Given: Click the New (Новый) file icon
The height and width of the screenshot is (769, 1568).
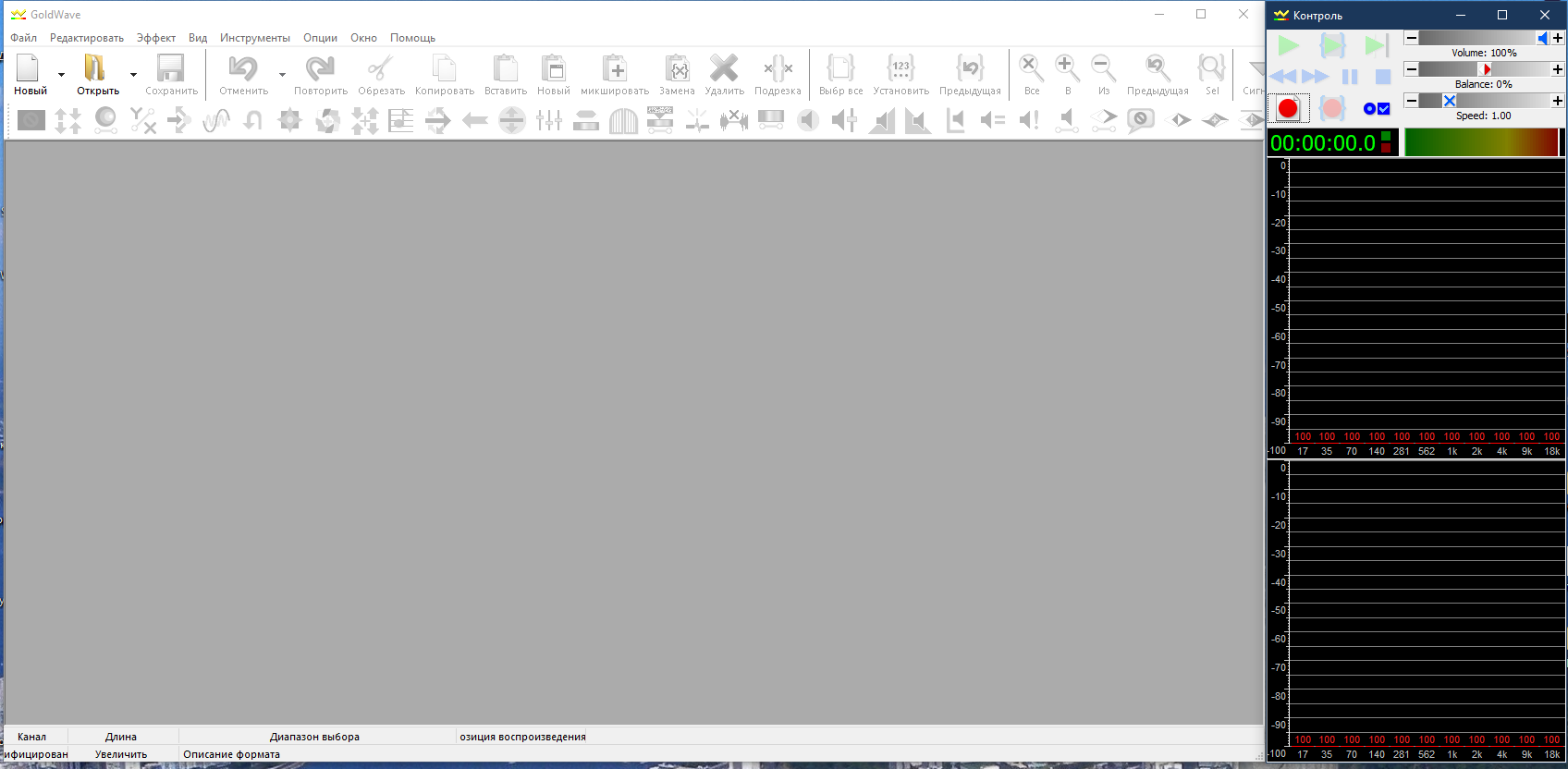Looking at the screenshot, I should [29, 68].
